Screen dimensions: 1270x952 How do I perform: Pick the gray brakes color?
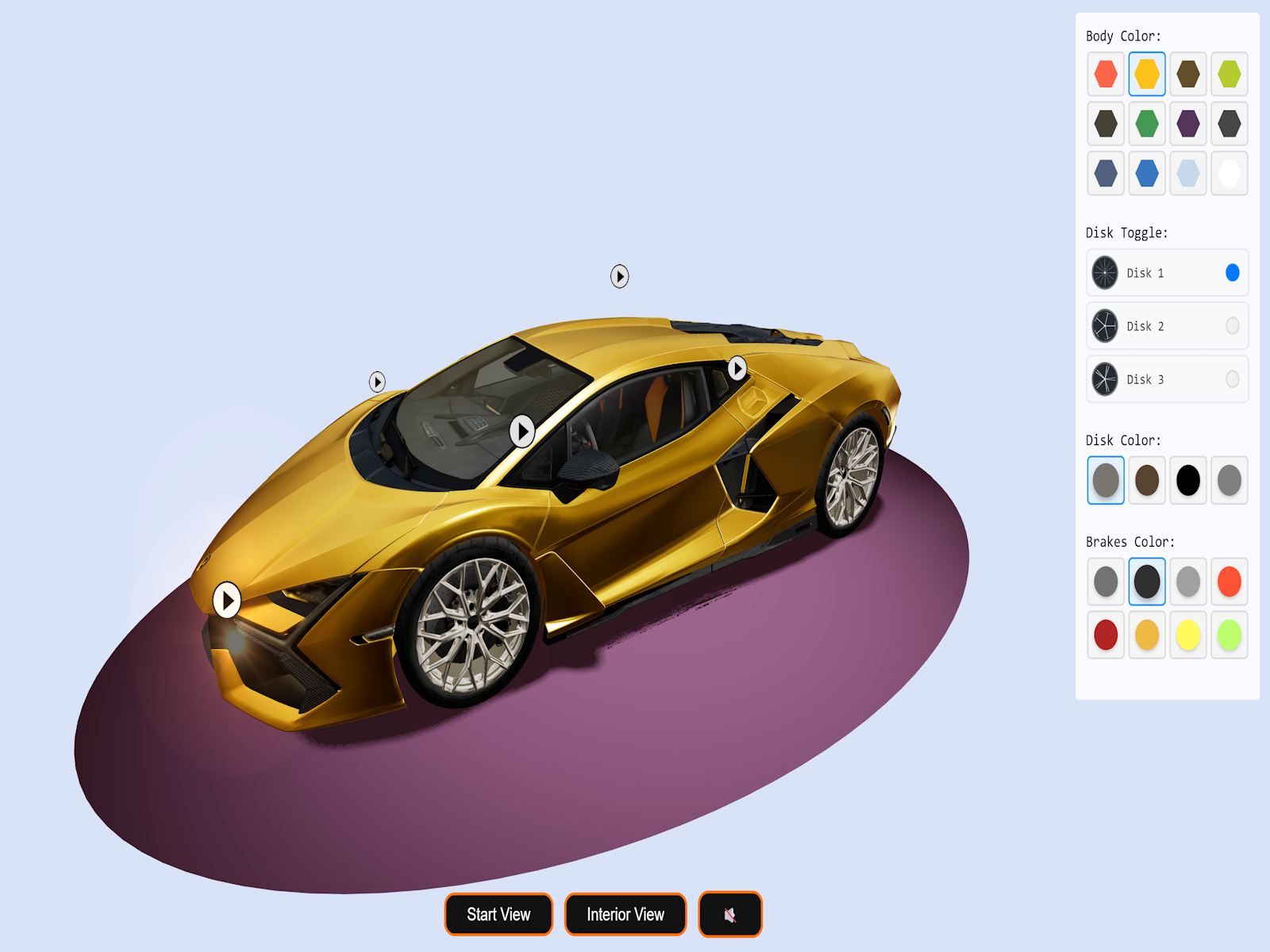1106,582
